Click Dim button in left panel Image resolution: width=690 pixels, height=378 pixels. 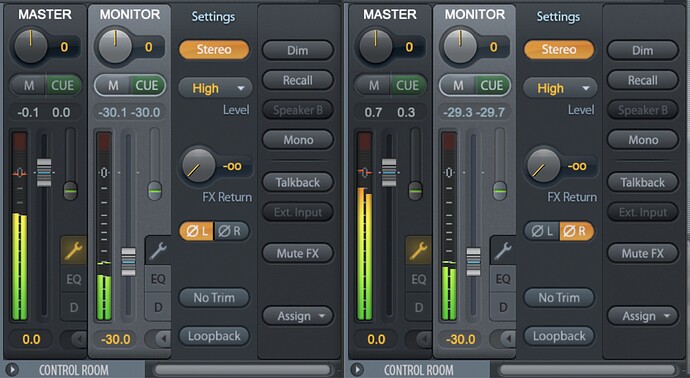point(298,50)
